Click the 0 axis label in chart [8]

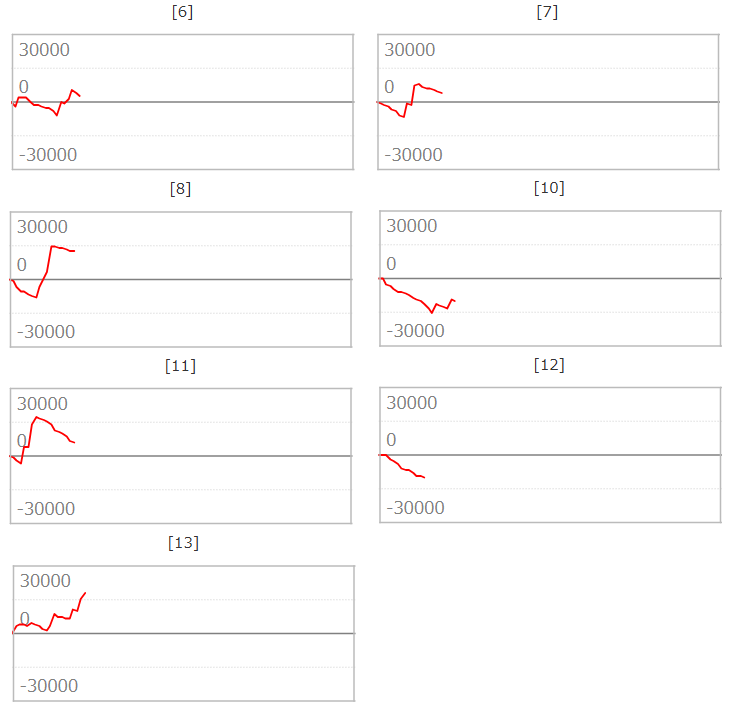tap(22, 265)
